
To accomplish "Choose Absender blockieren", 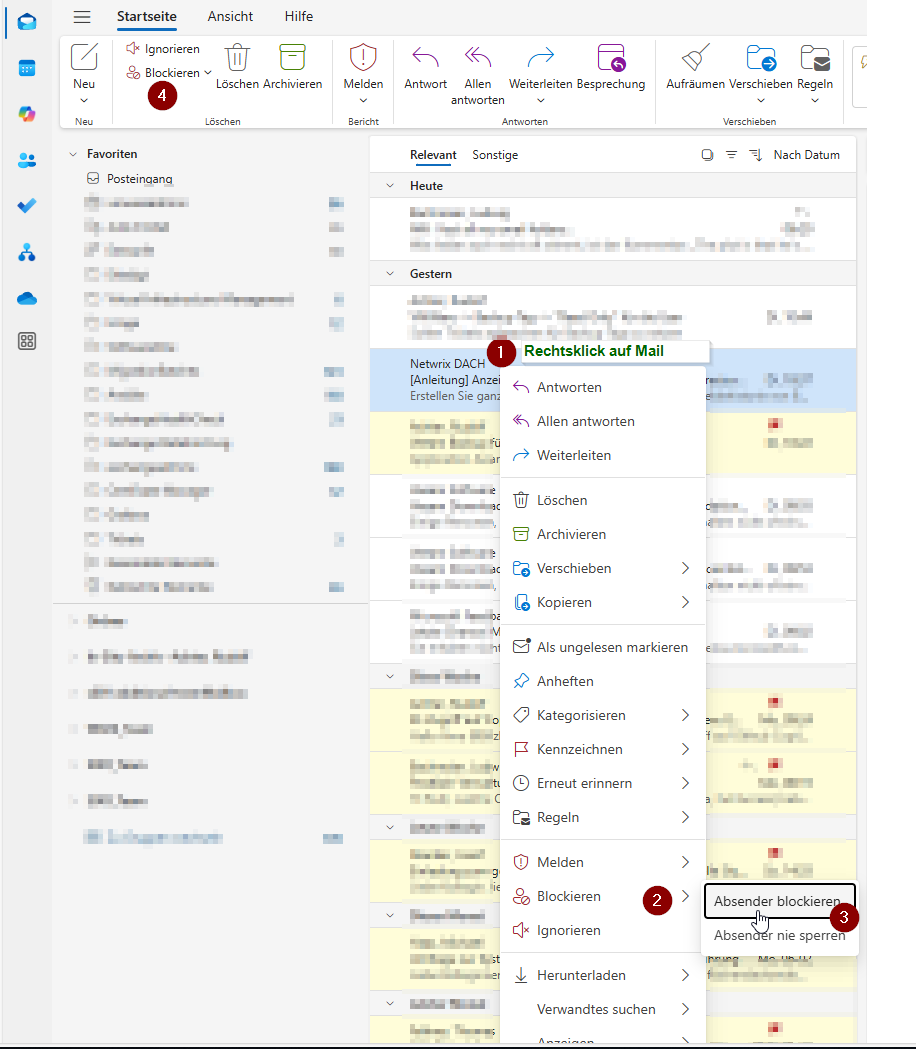I will pos(780,901).
